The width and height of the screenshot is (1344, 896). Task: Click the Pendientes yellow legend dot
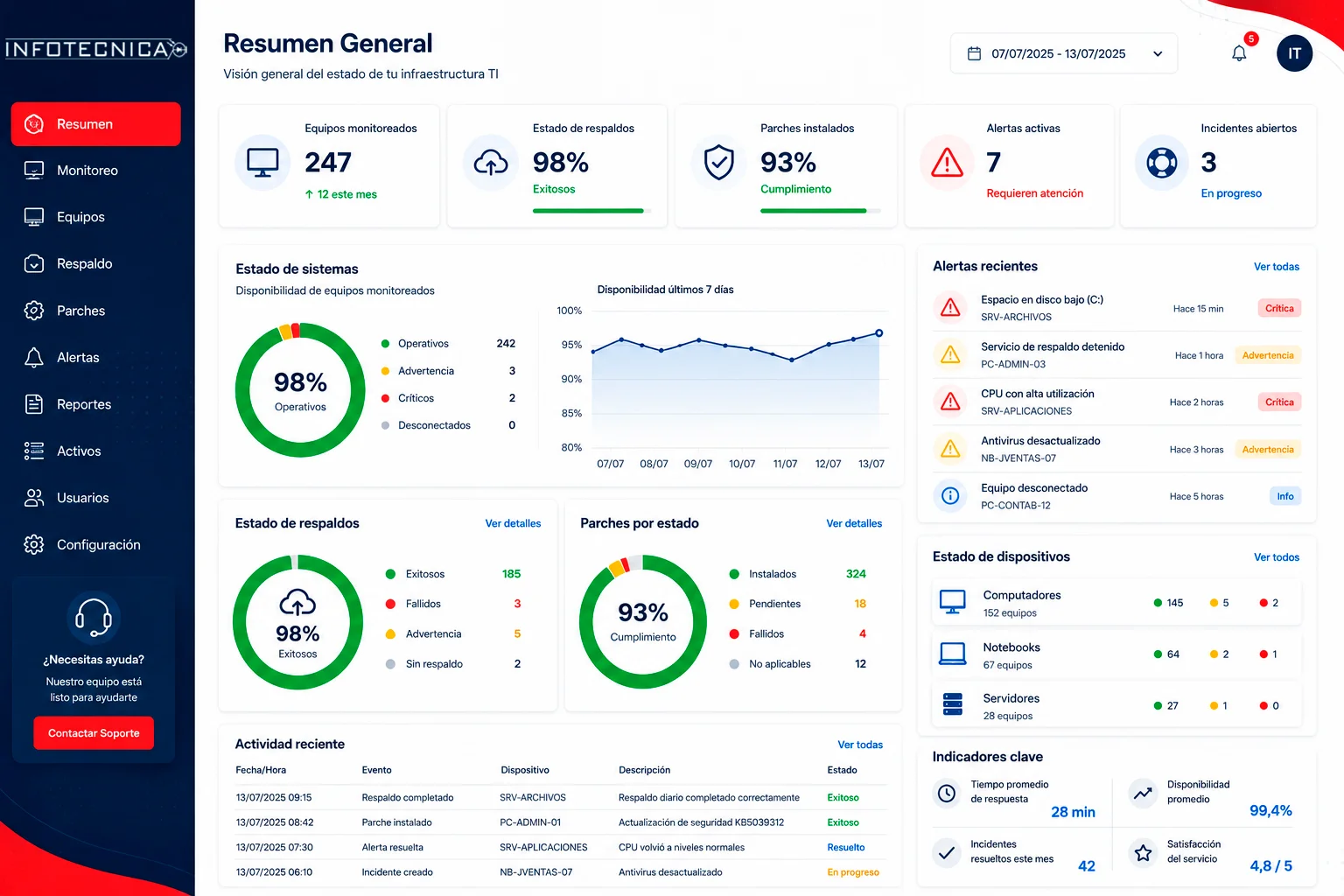[734, 604]
